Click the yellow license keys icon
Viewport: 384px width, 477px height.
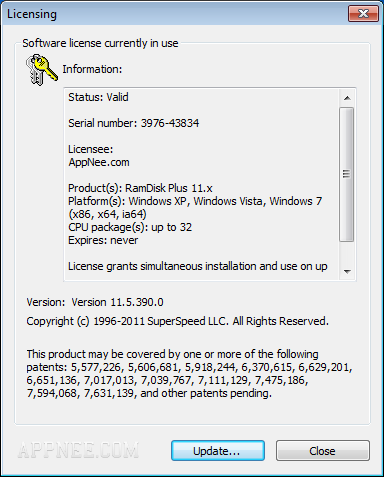[42, 70]
